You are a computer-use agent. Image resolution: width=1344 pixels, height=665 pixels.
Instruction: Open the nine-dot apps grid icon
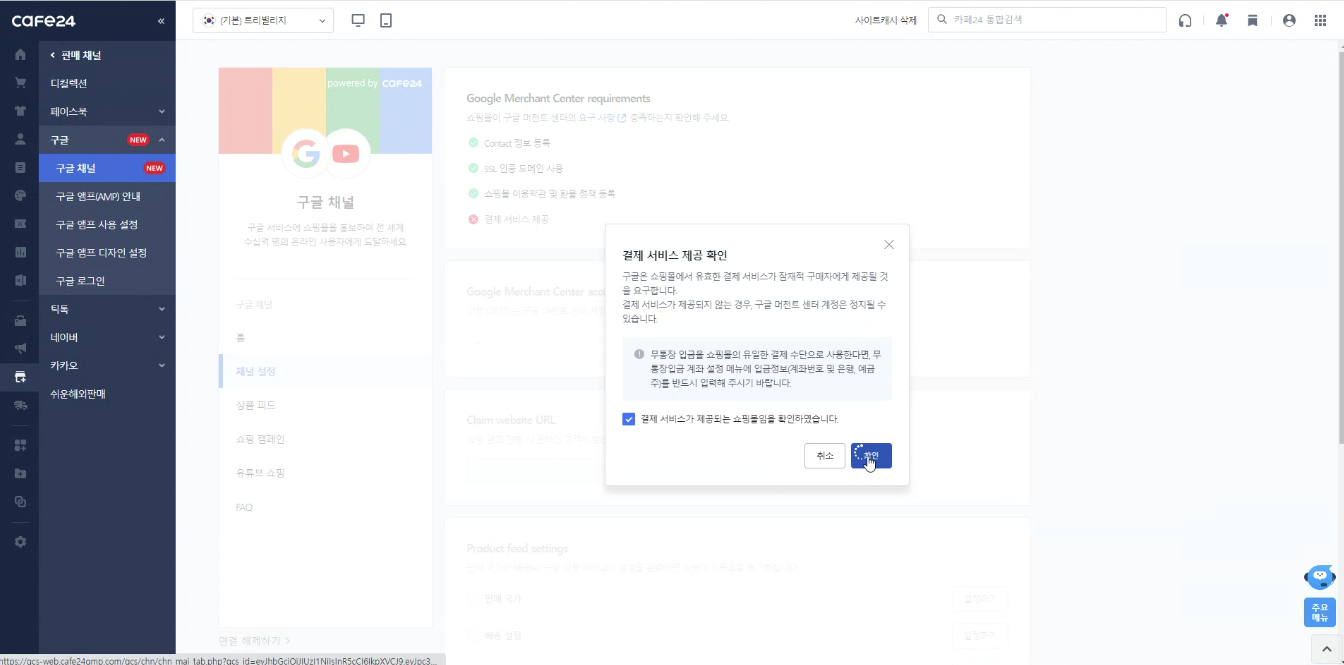pyautogui.click(x=1319, y=20)
